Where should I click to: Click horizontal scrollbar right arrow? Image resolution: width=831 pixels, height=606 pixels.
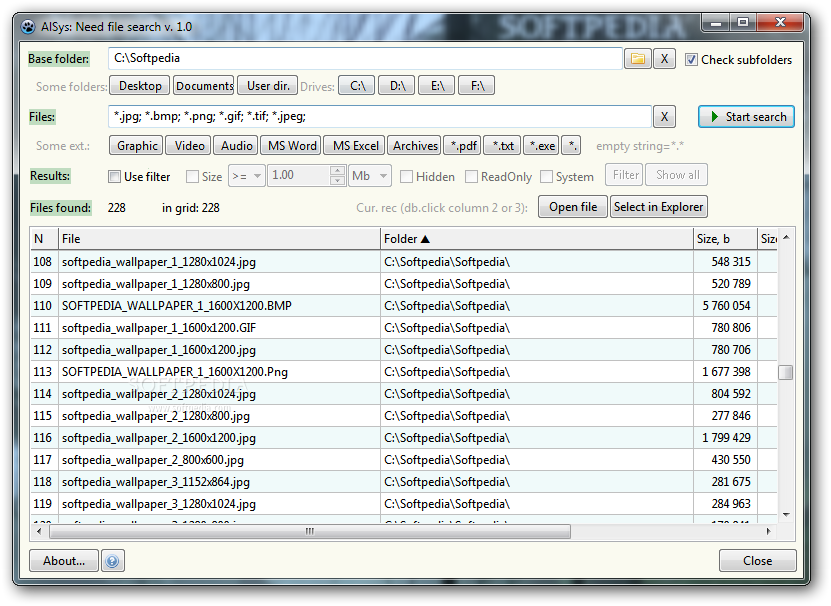(x=768, y=531)
